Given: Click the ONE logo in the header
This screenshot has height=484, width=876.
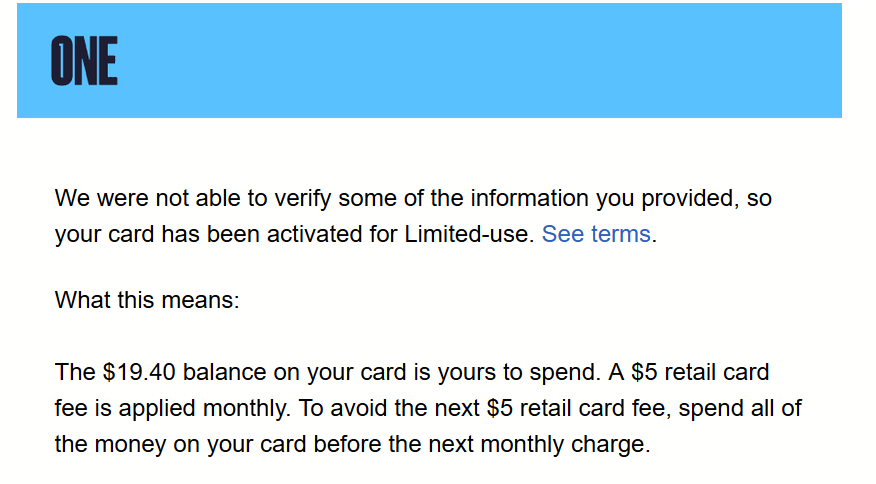Looking at the screenshot, I should click(x=84, y=61).
